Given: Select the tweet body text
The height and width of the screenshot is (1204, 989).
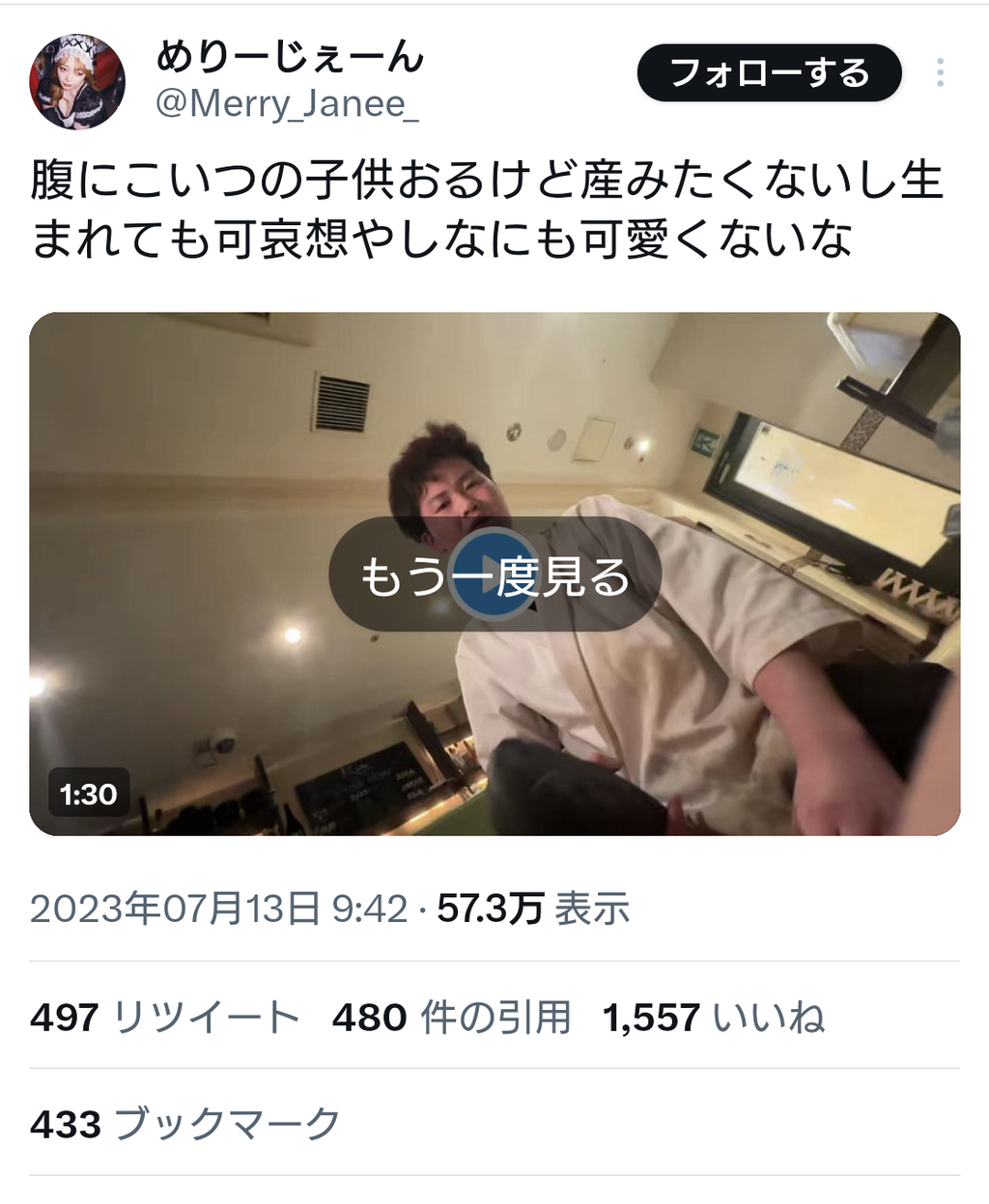Looking at the screenshot, I should [486, 210].
